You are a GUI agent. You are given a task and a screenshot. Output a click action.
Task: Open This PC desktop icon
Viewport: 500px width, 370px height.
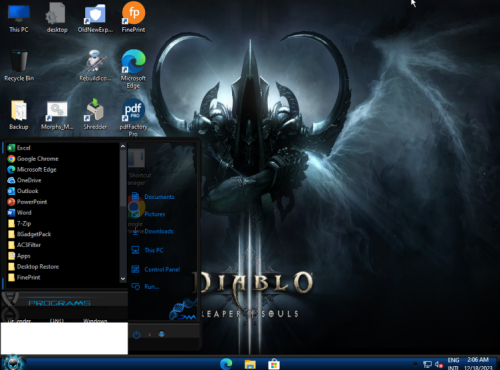tap(19, 18)
